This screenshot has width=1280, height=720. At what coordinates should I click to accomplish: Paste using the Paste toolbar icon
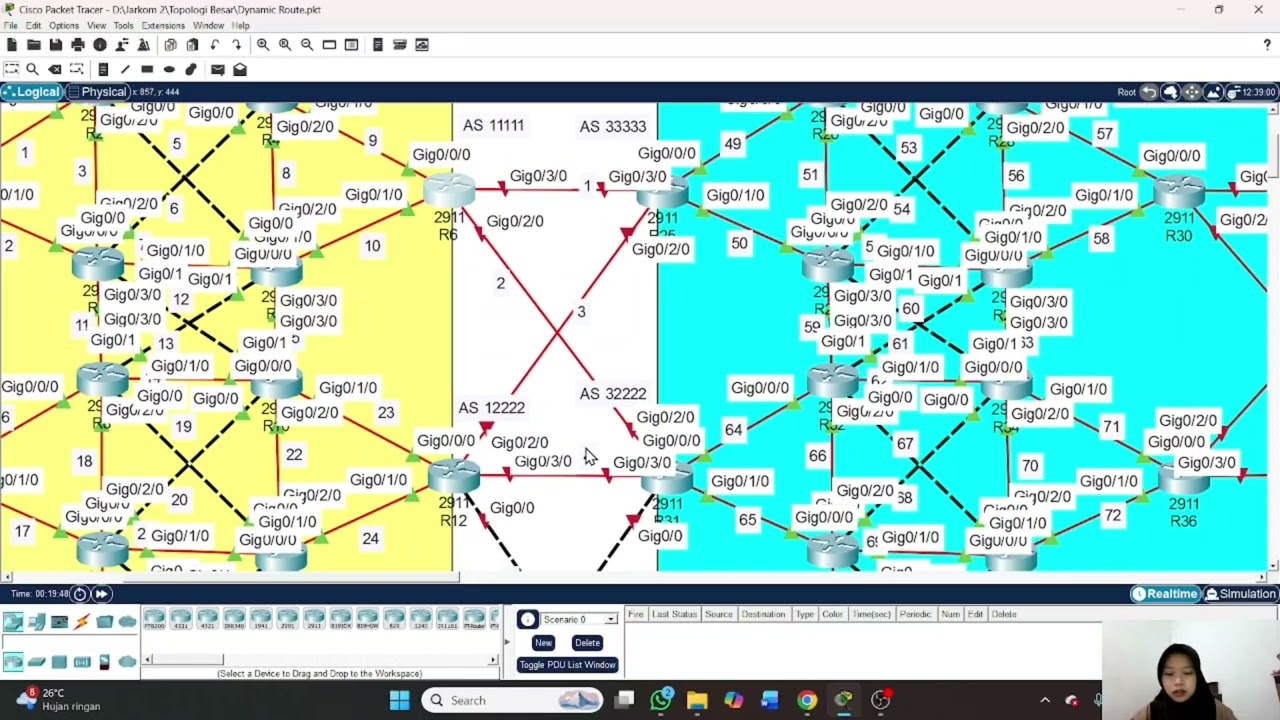[192, 45]
